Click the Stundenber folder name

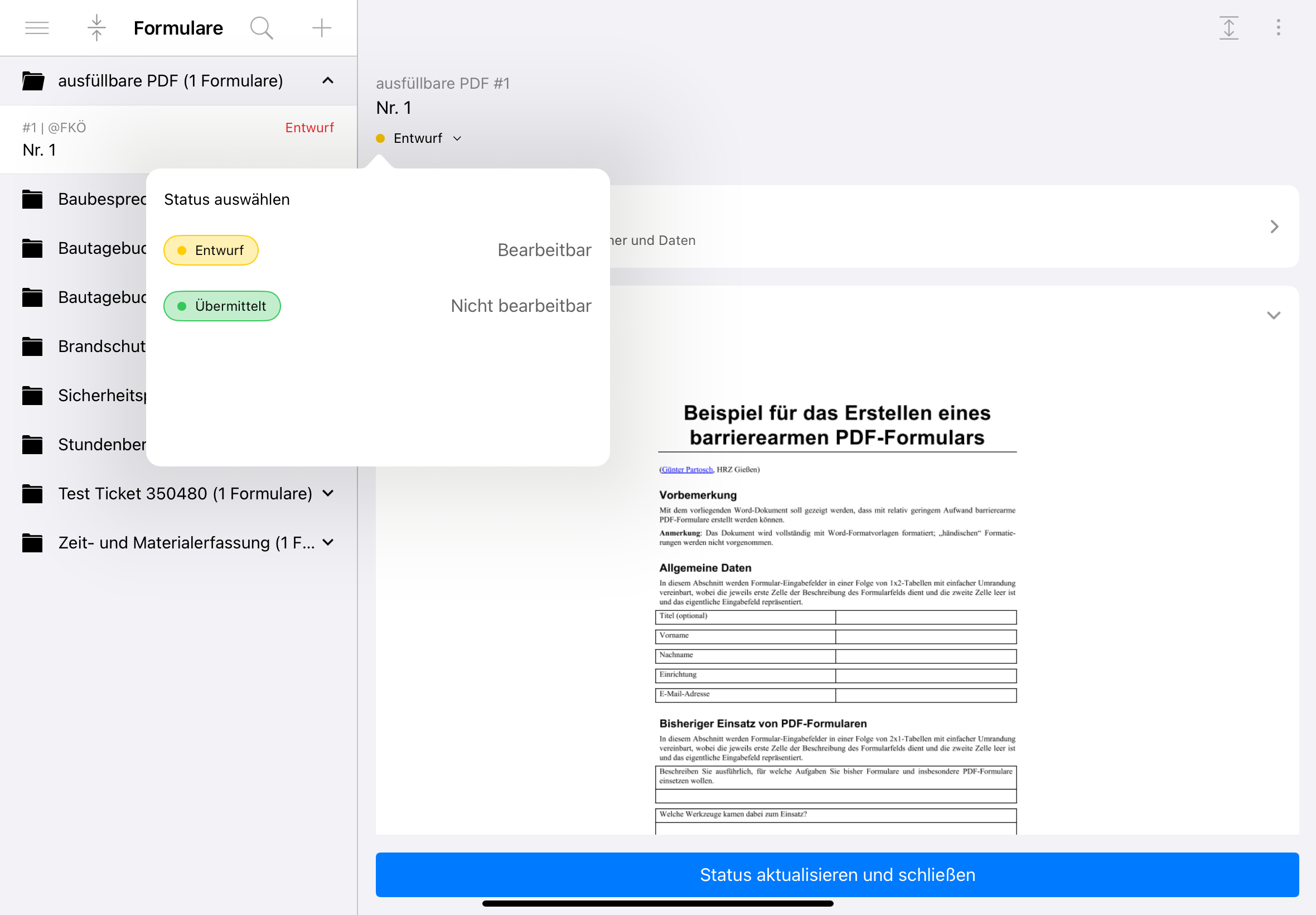click(102, 444)
